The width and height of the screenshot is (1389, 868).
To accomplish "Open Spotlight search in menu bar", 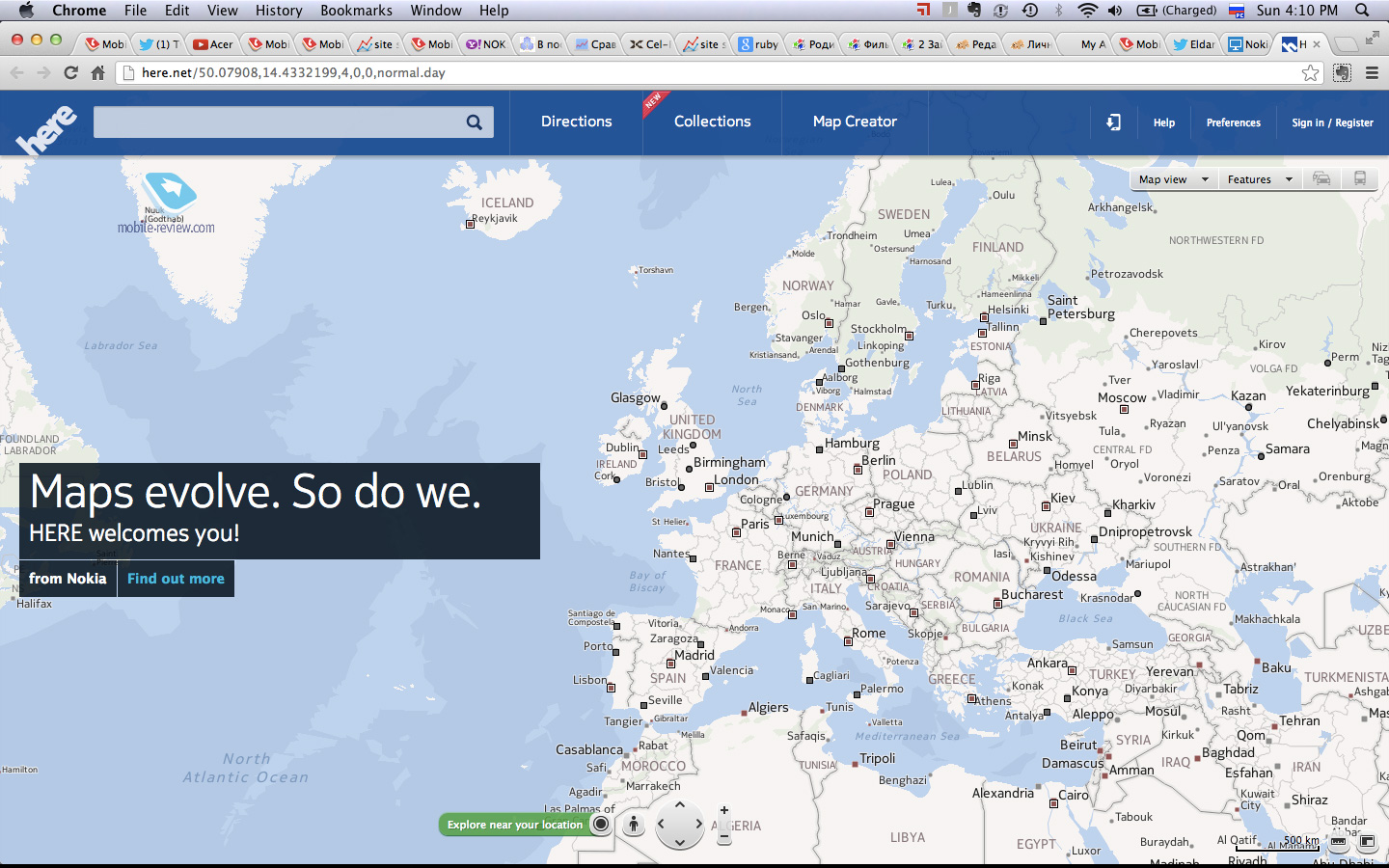I will click(1362, 11).
